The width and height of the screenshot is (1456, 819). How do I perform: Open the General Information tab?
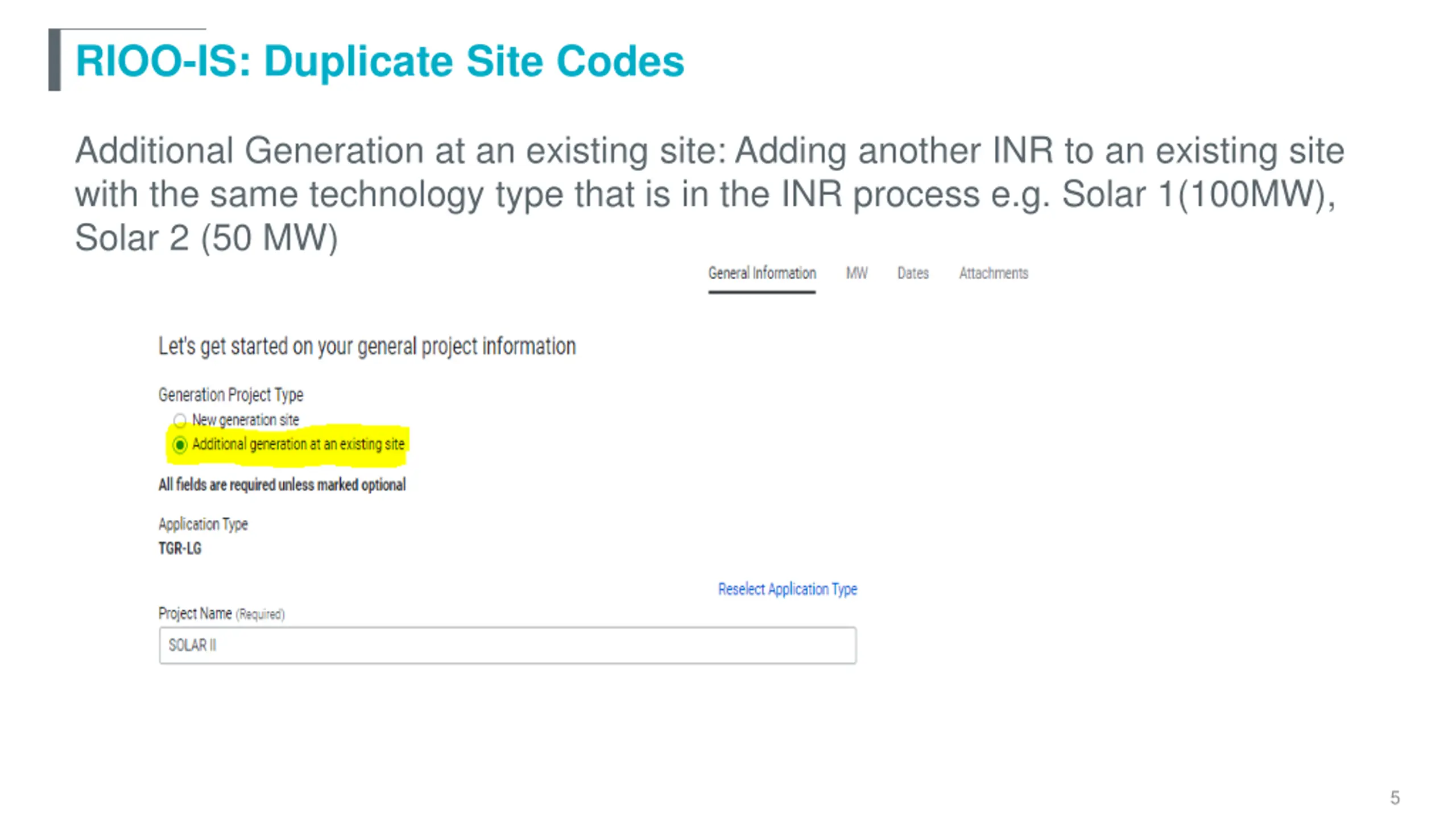click(x=762, y=274)
